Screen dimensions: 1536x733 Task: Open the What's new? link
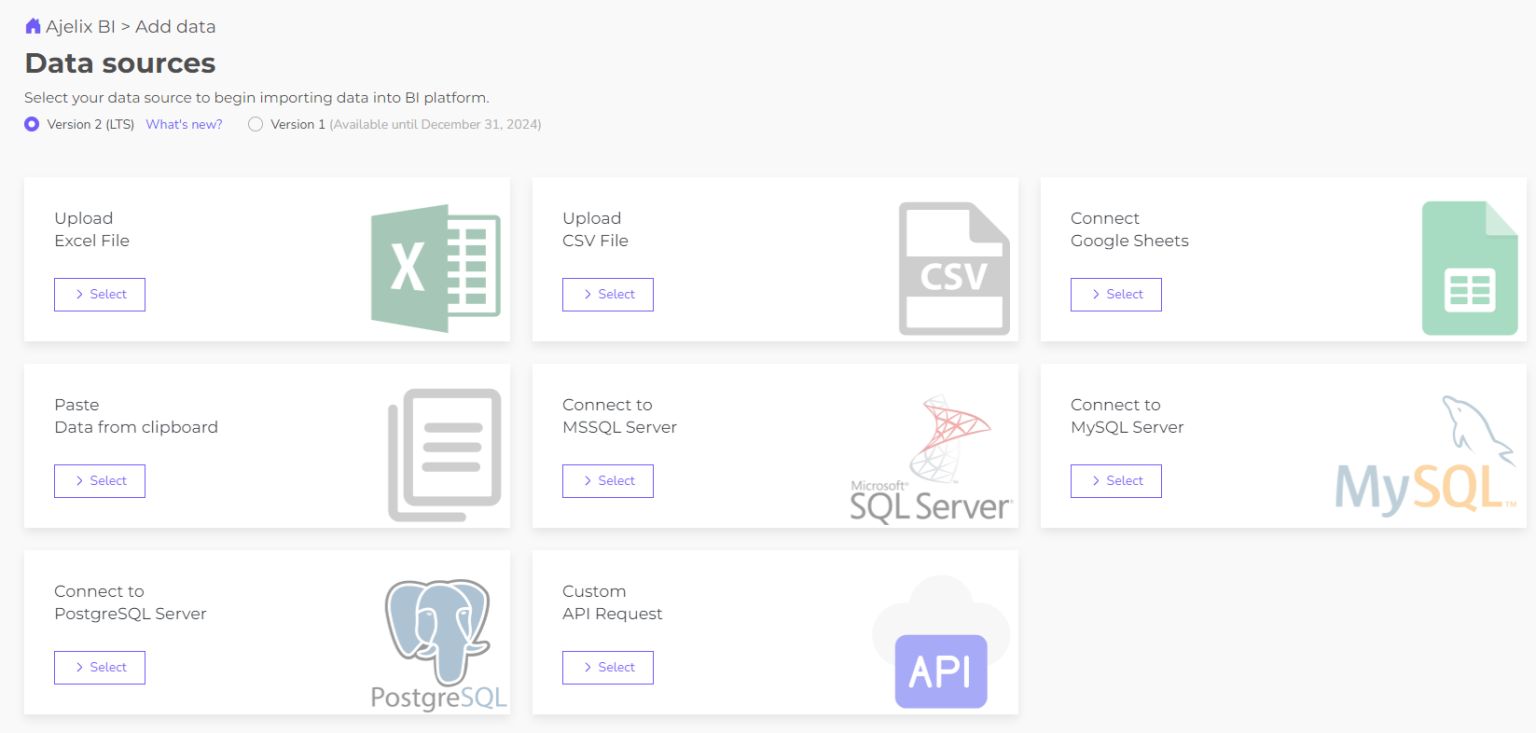(x=184, y=125)
